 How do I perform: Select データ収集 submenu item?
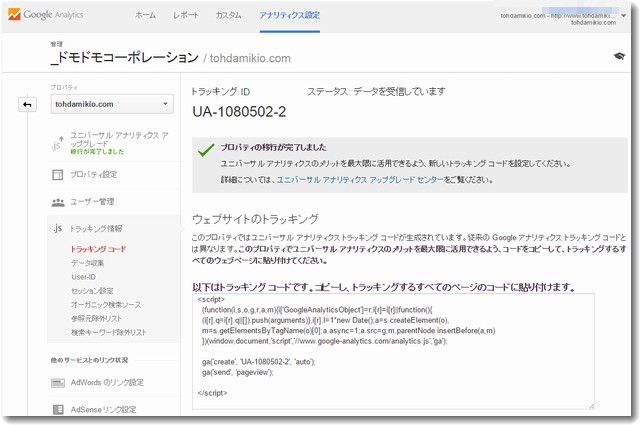pyautogui.click(x=87, y=263)
